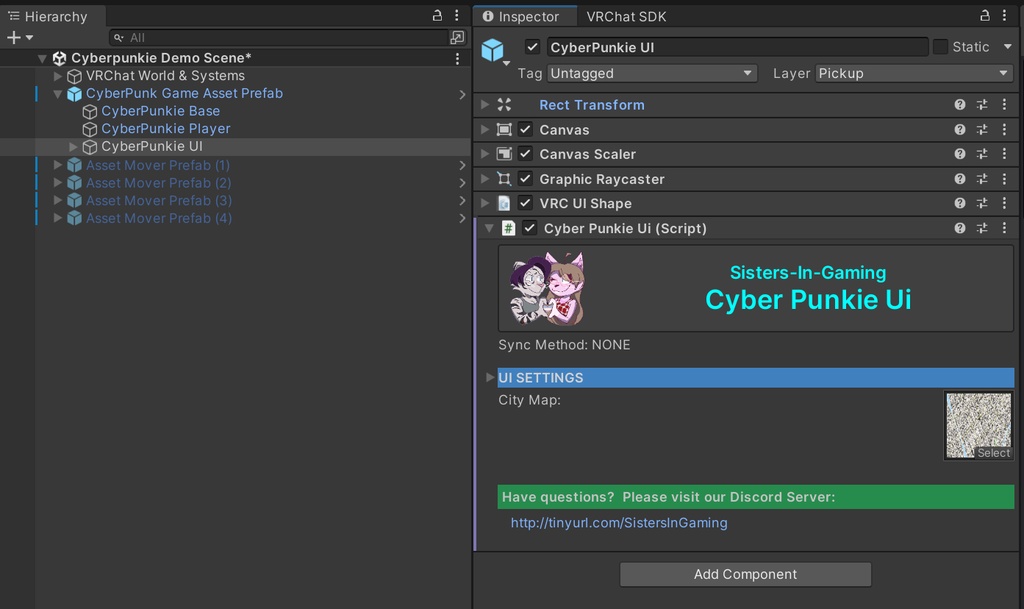The height and width of the screenshot is (609, 1024).
Task: Open the Cyber Punkie Ui script's three-dot menu
Action: [x=1005, y=228]
